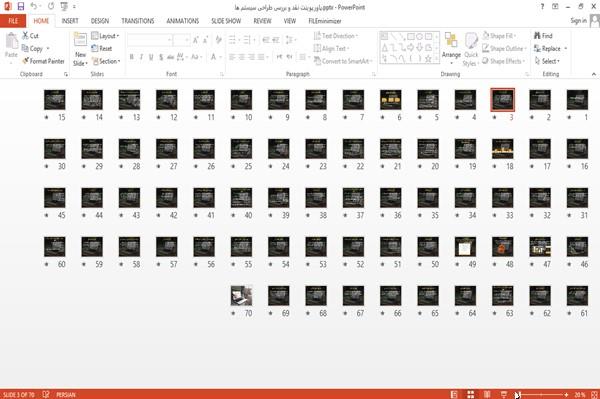Click the Clear All Formatting icon

218,40
